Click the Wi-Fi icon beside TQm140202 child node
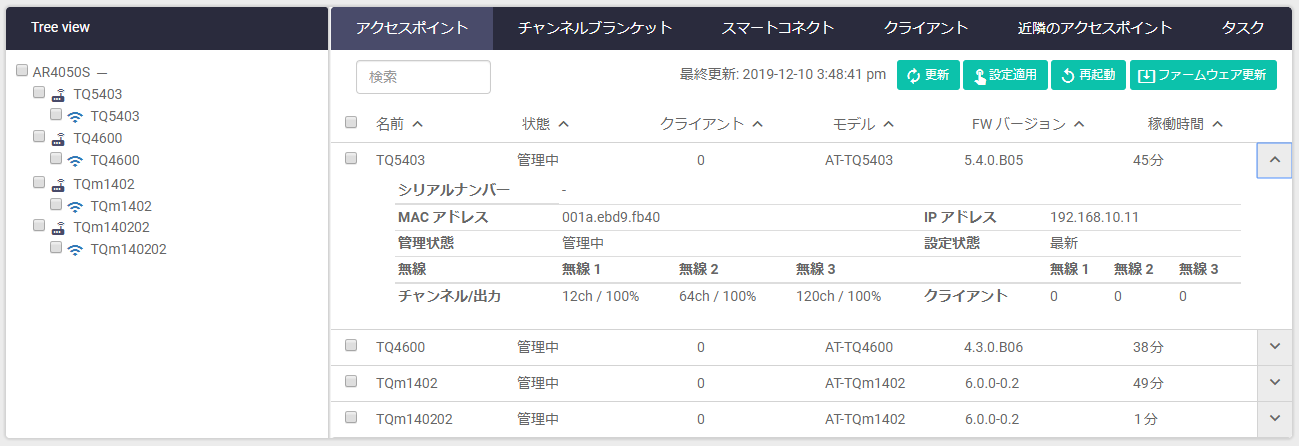The height and width of the screenshot is (446, 1299). [x=75, y=249]
